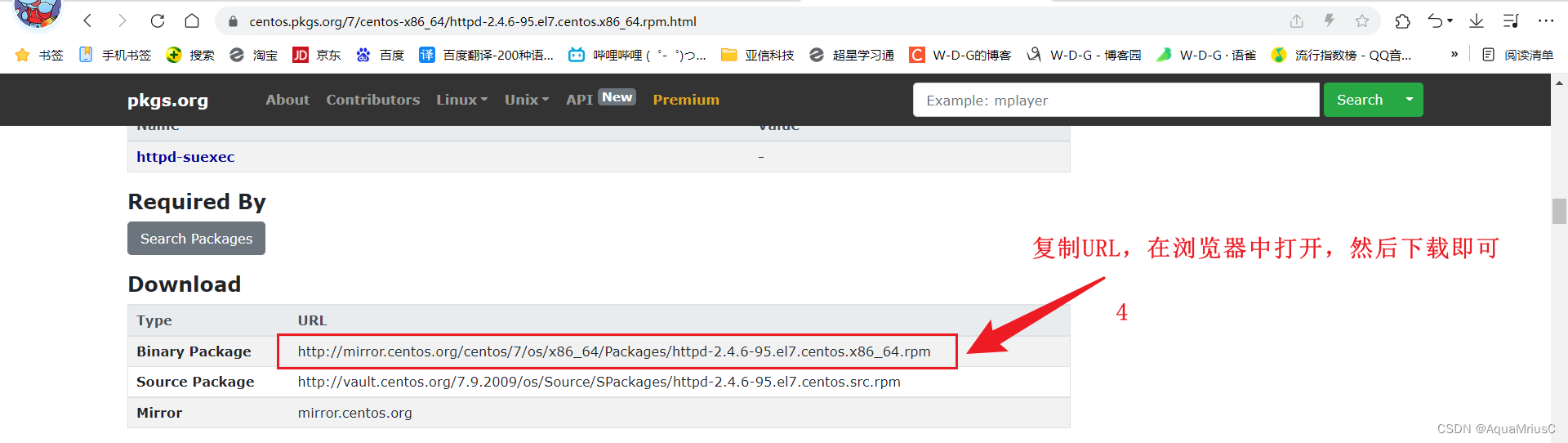Go to the browser home page icon
This screenshot has width=1568, height=443.
[192, 21]
